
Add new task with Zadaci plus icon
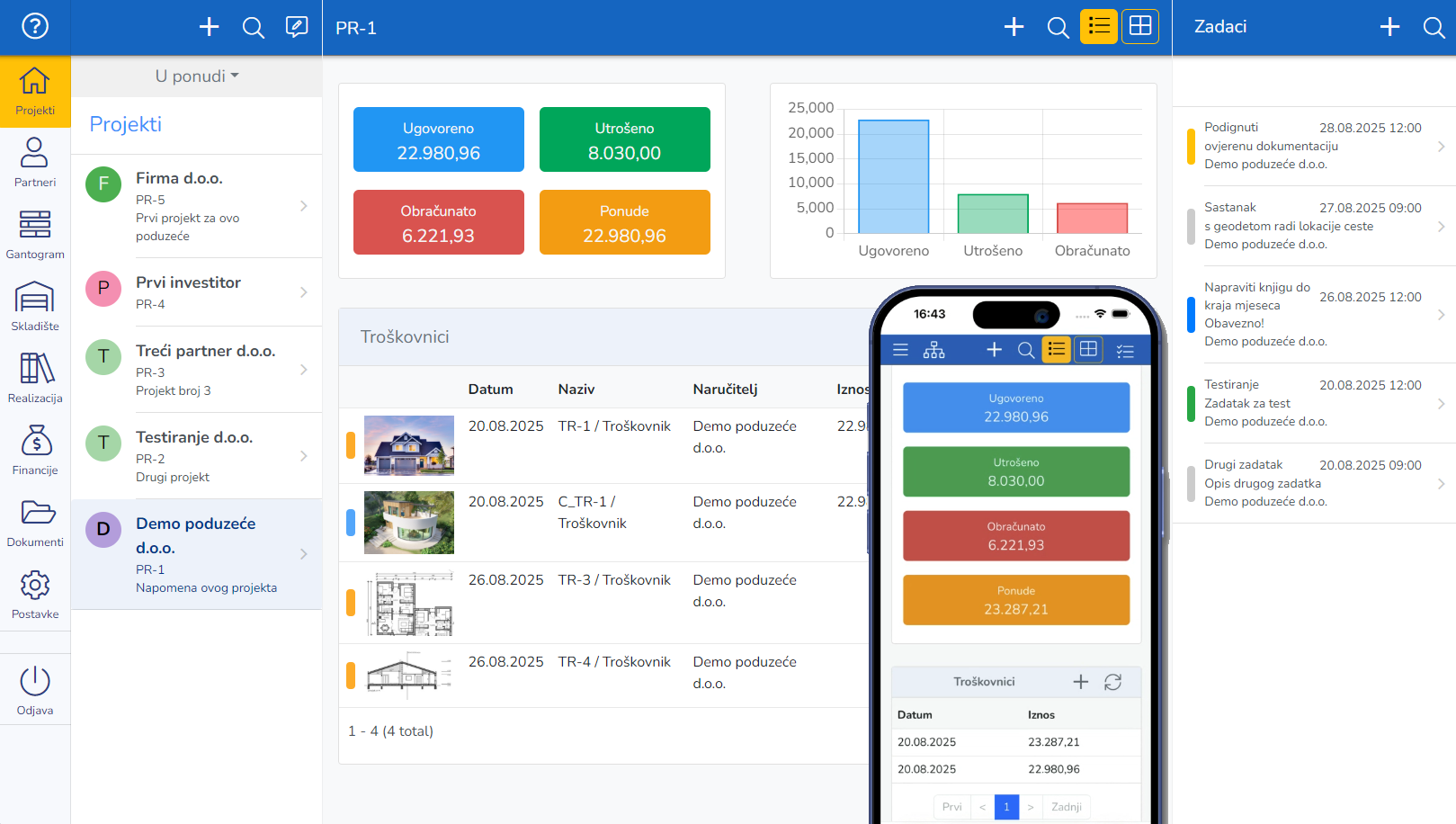pyautogui.click(x=1389, y=27)
